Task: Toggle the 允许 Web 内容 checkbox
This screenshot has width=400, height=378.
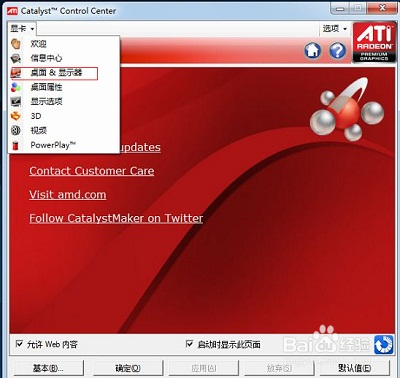Action: (x=20, y=343)
